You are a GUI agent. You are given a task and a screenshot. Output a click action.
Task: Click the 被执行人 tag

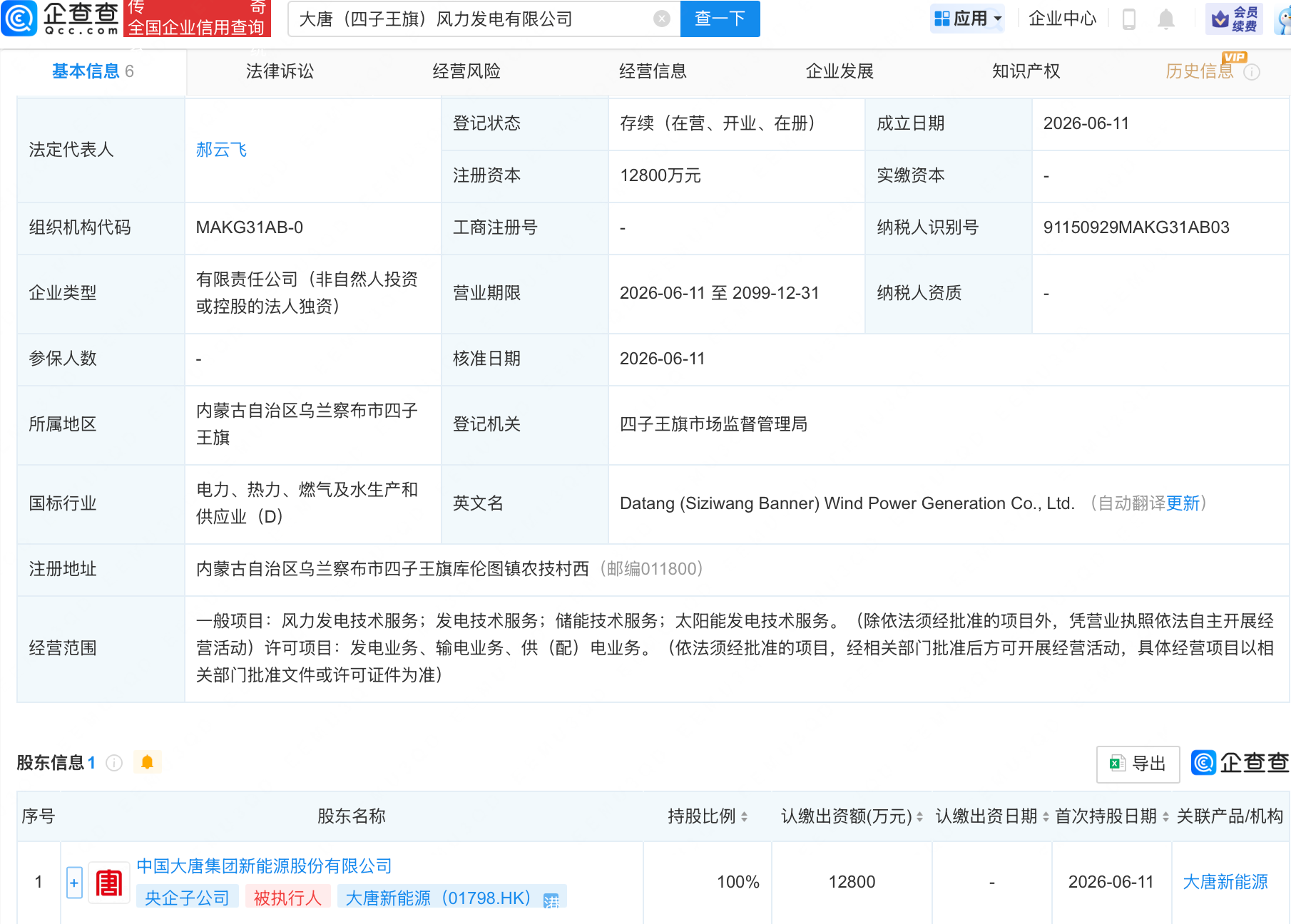tap(288, 898)
